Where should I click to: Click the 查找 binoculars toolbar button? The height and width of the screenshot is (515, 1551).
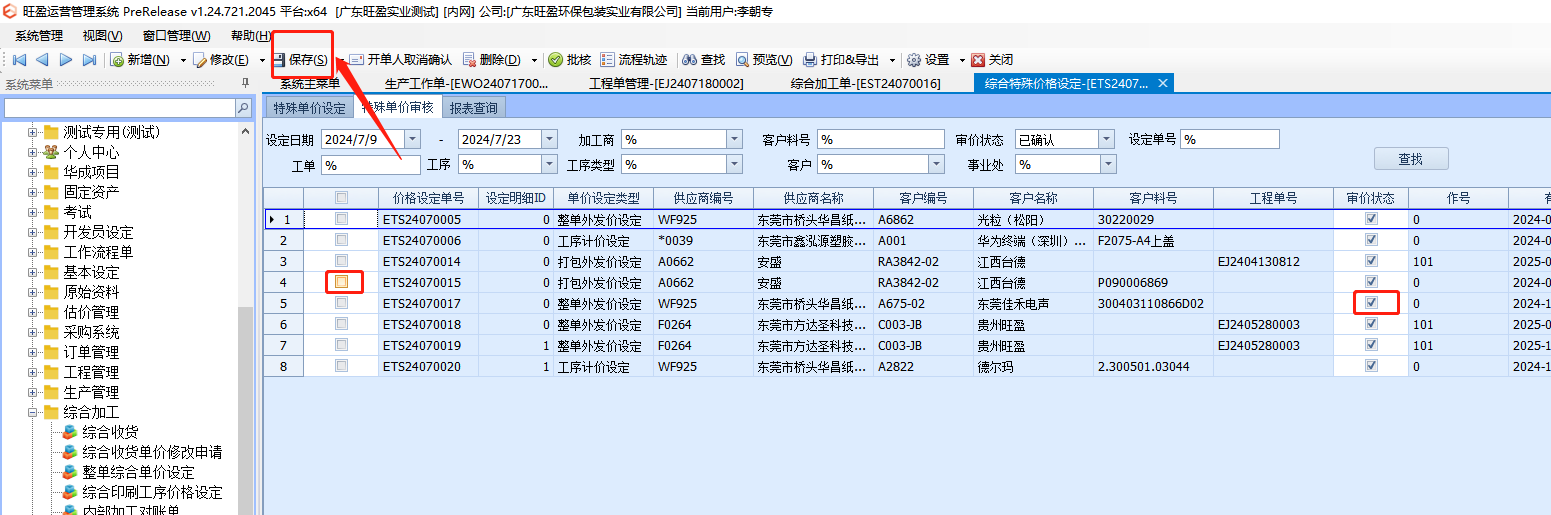coord(704,60)
